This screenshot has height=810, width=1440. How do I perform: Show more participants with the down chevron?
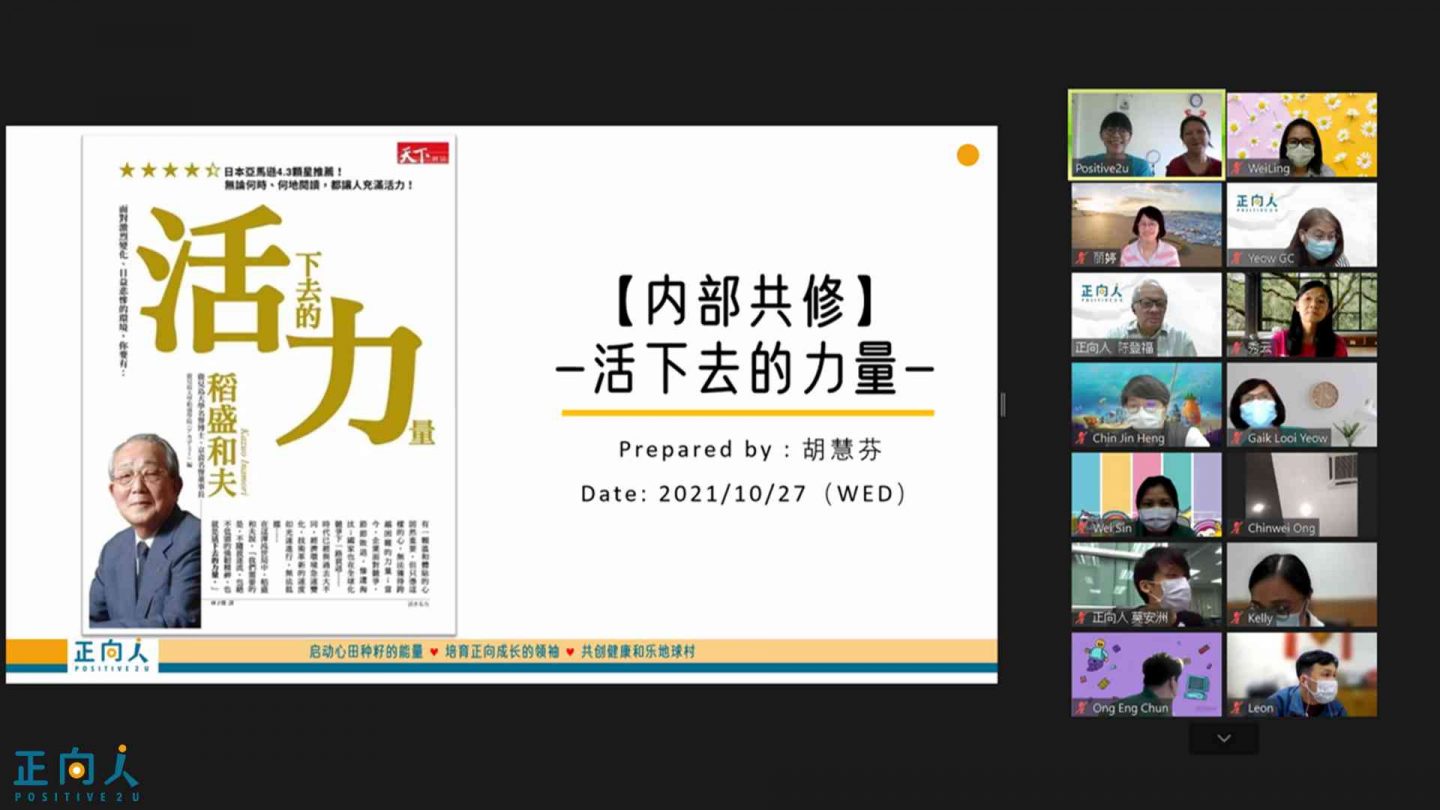click(1224, 739)
